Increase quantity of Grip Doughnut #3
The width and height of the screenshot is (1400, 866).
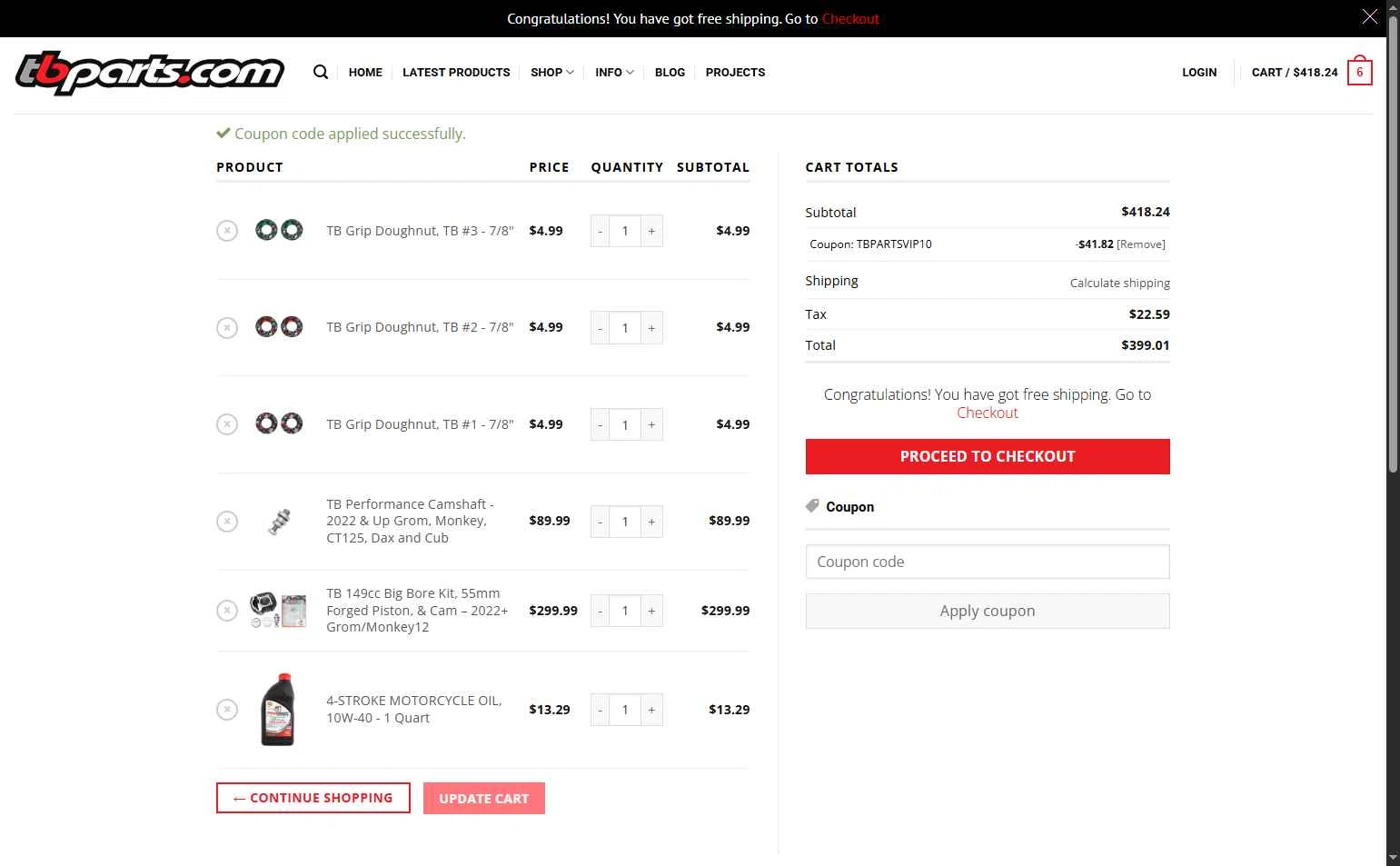click(651, 231)
